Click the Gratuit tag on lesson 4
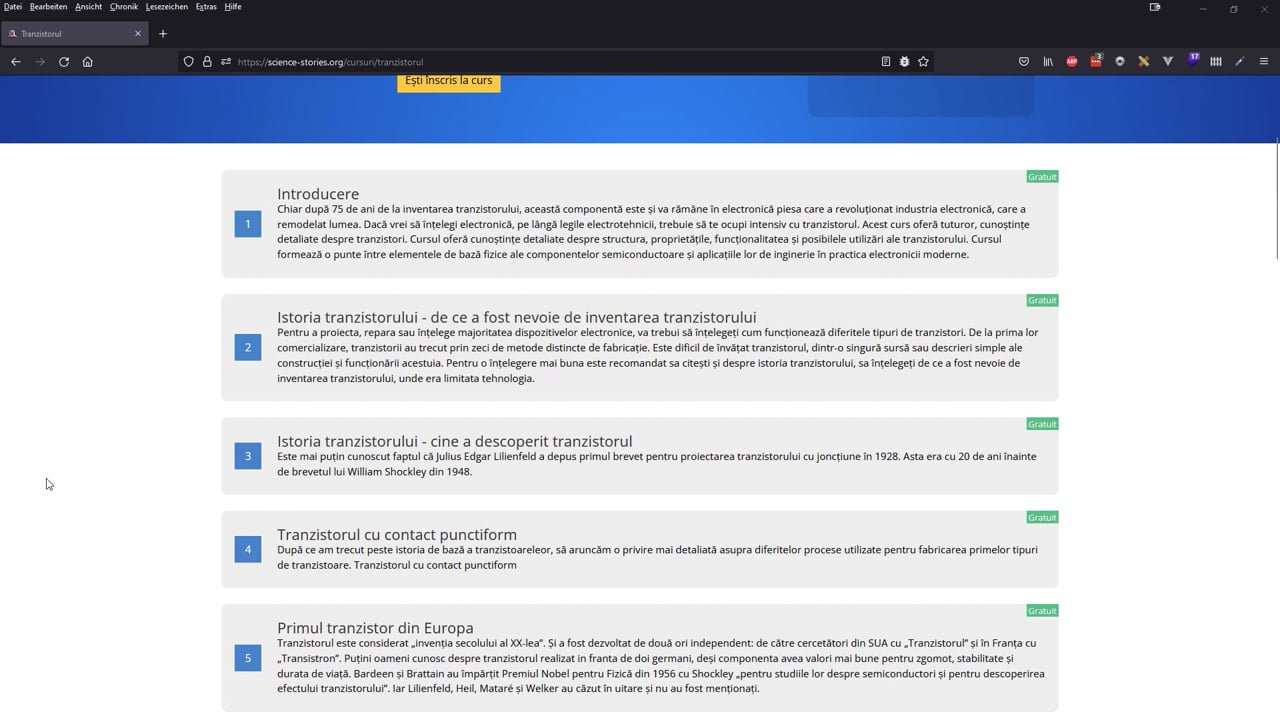 click(1042, 518)
